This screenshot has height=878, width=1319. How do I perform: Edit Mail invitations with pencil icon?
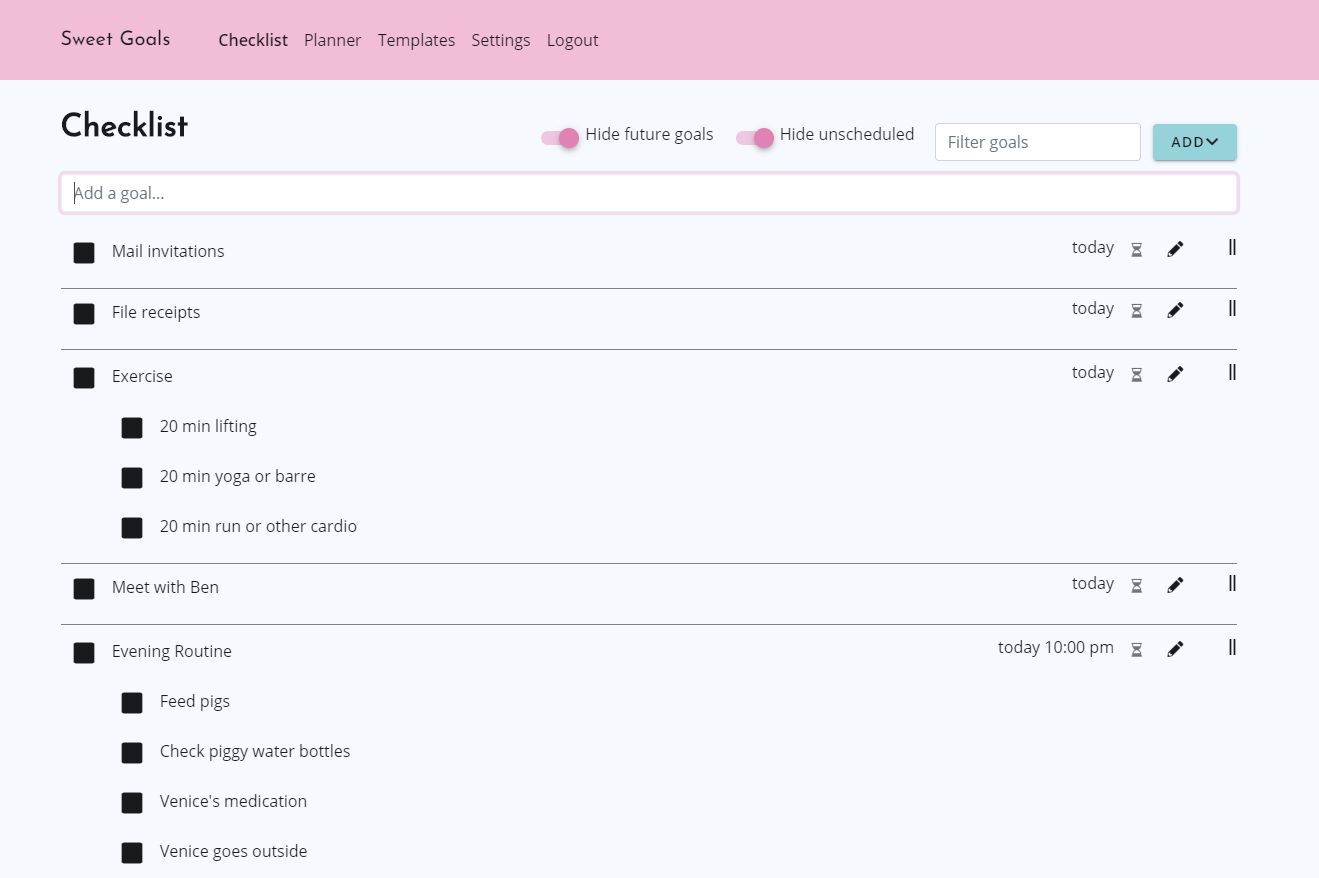[1175, 249]
